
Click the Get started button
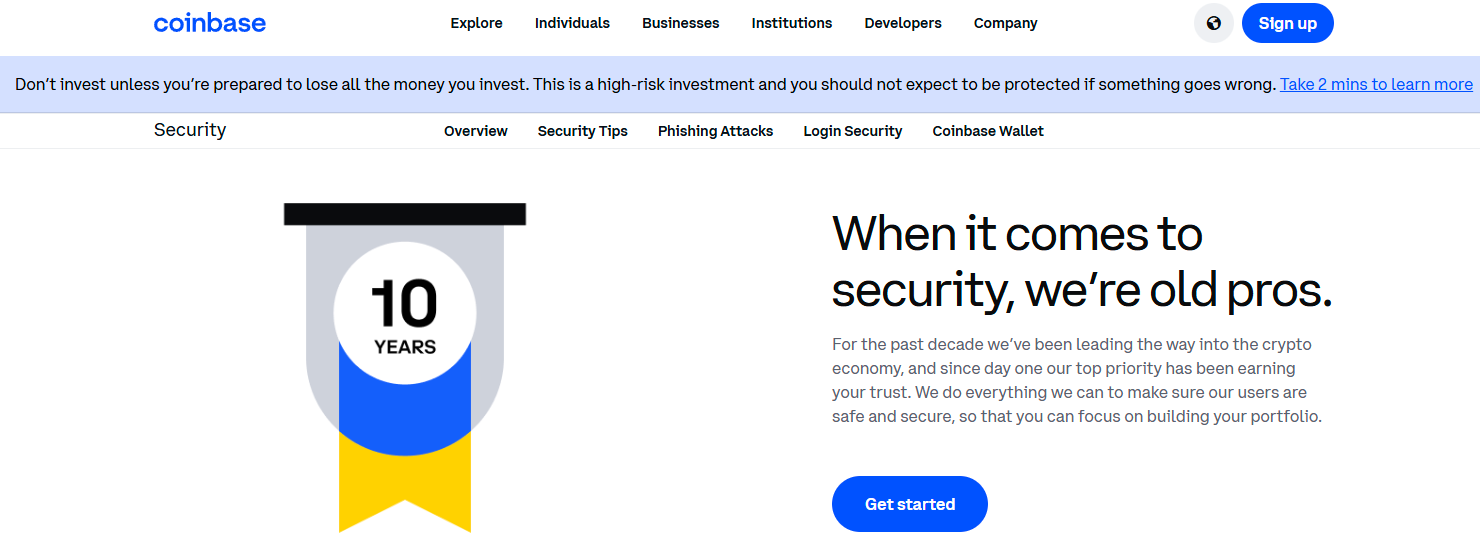910,504
